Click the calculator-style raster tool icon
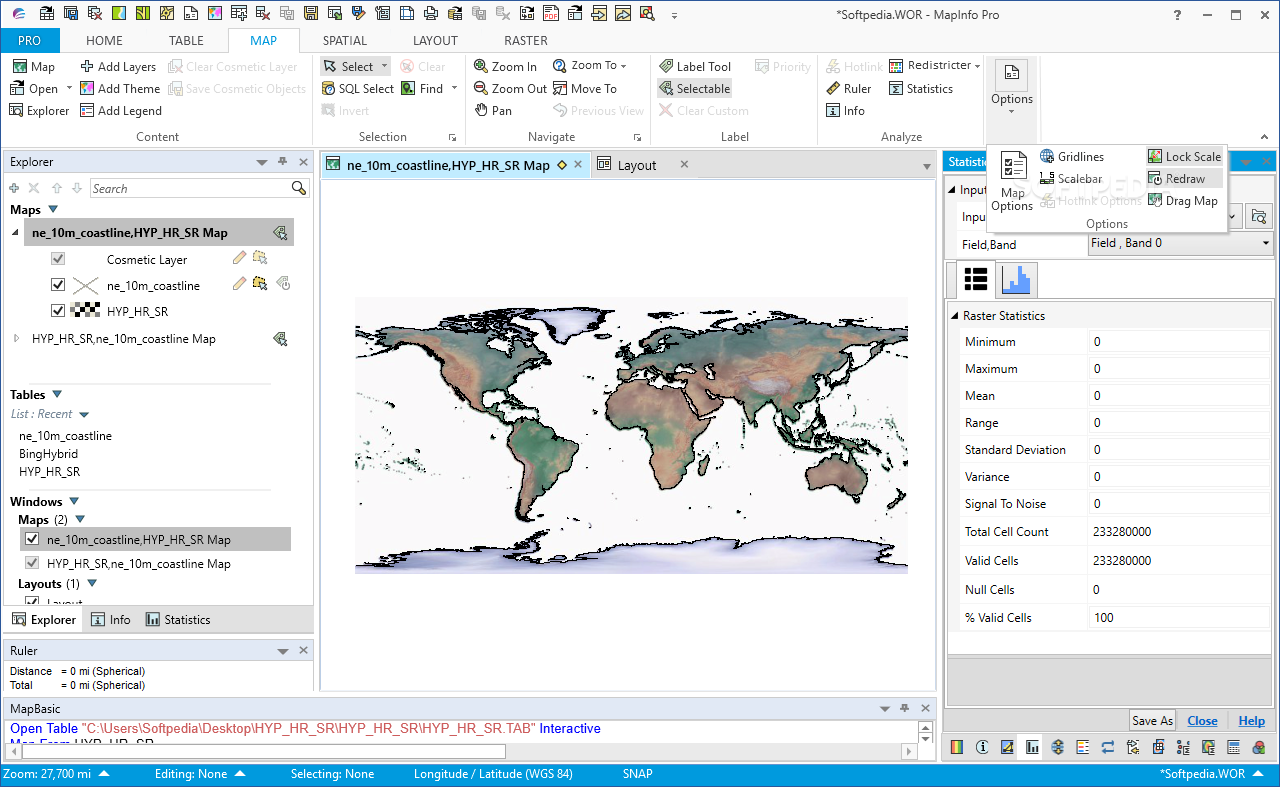 1234,747
